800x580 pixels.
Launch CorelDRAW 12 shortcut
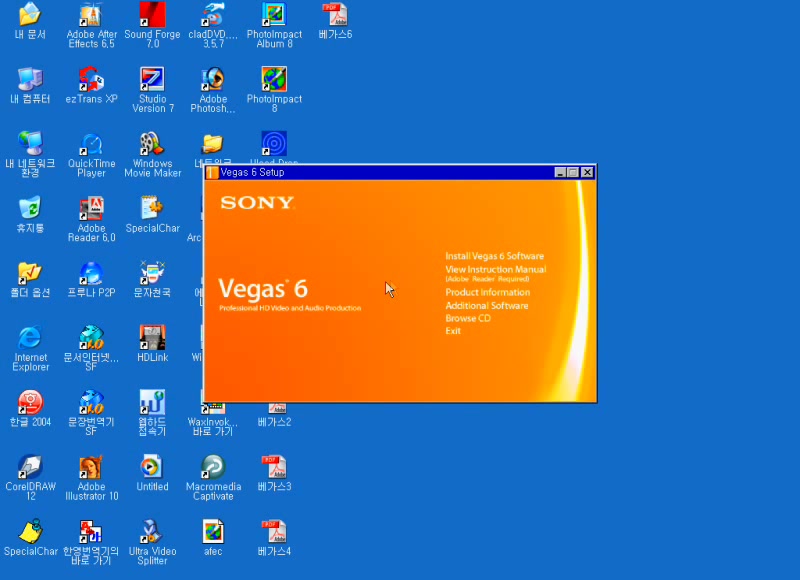click(30, 467)
